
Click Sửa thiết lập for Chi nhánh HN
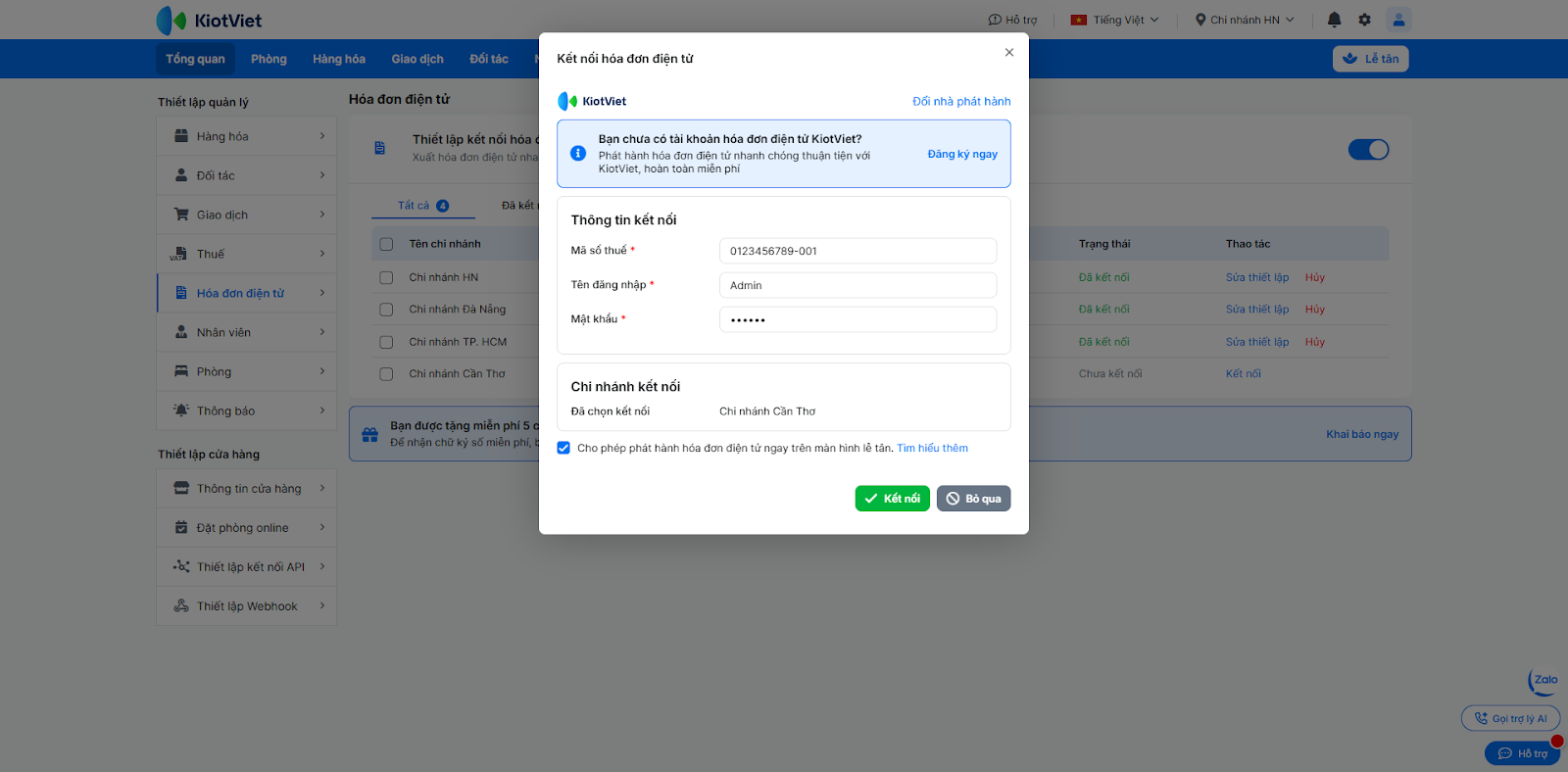click(x=1257, y=277)
